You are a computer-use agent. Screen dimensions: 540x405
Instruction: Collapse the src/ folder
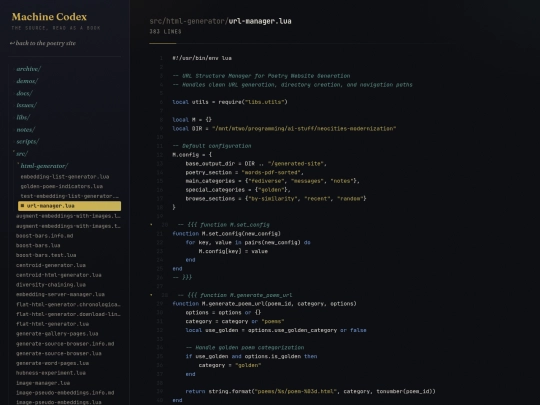[x=22, y=154]
